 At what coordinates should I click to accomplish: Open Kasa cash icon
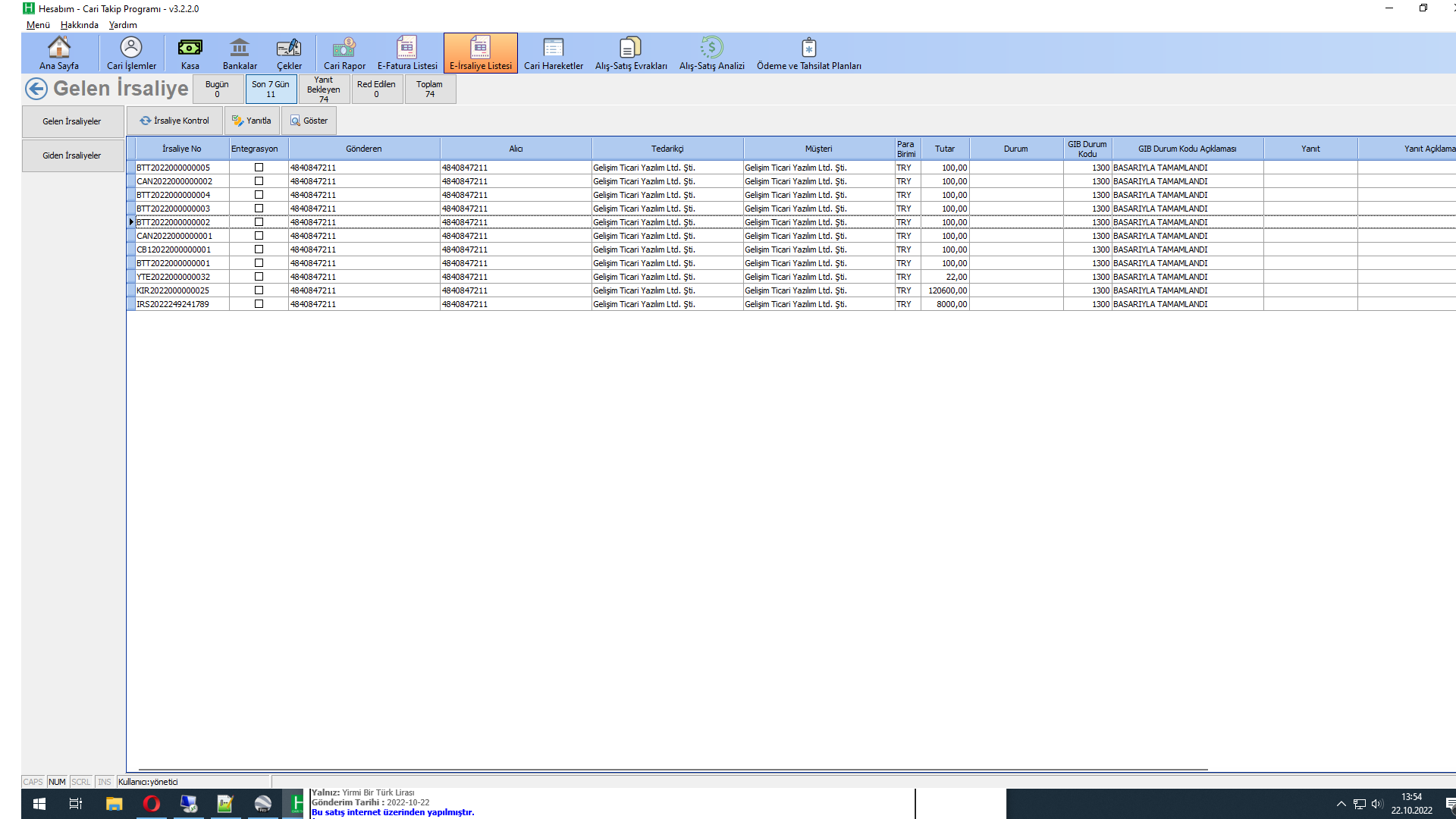click(x=190, y=53)
